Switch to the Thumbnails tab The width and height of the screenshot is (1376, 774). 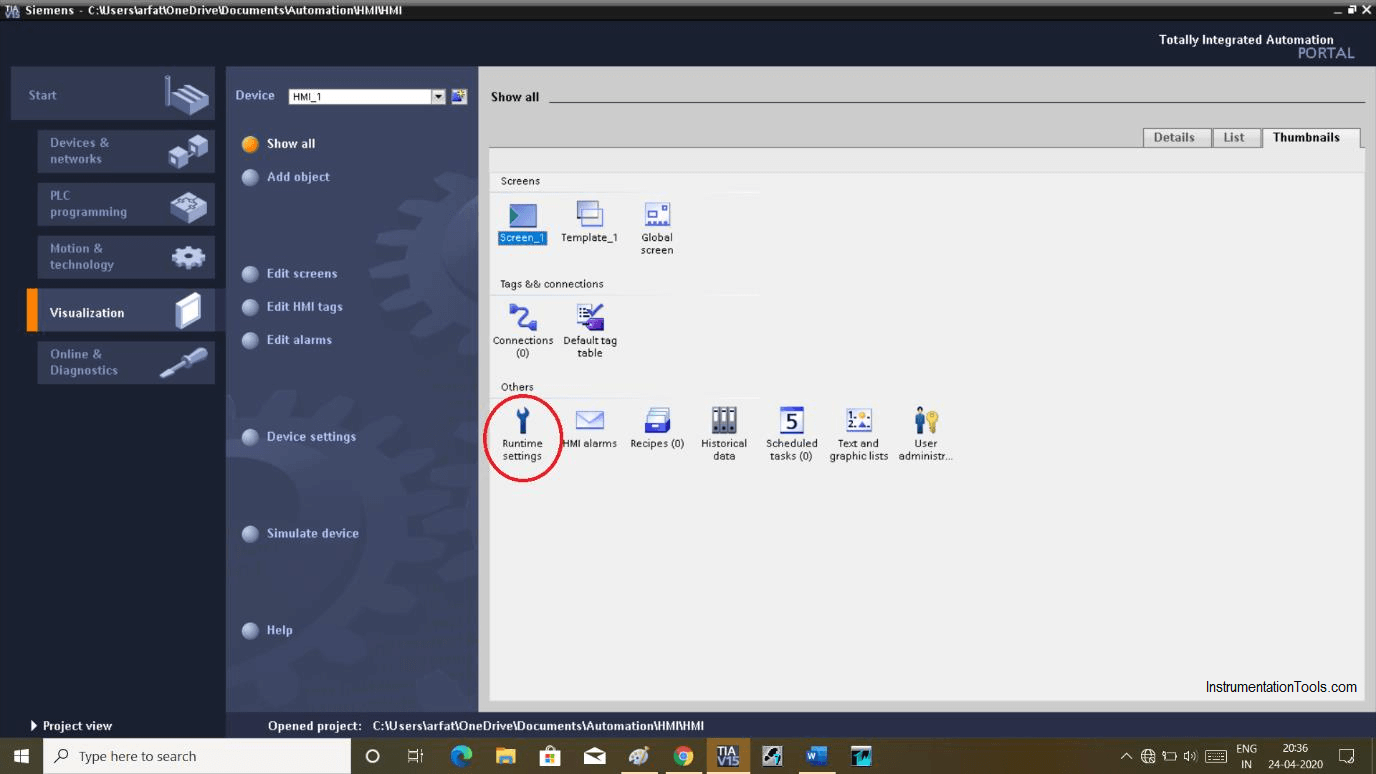[x=1309, y=138]
